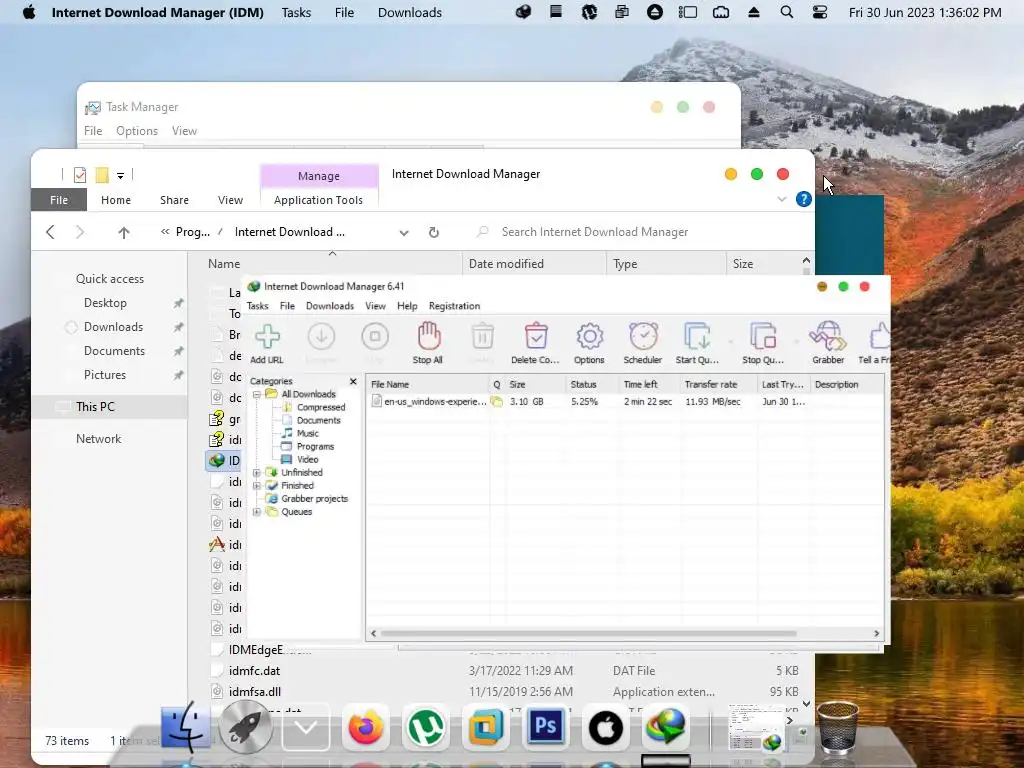The height and width of the screenshot is (768, 1024).
Task: Select the idmfc.dat file
Action: click(255, 671)
